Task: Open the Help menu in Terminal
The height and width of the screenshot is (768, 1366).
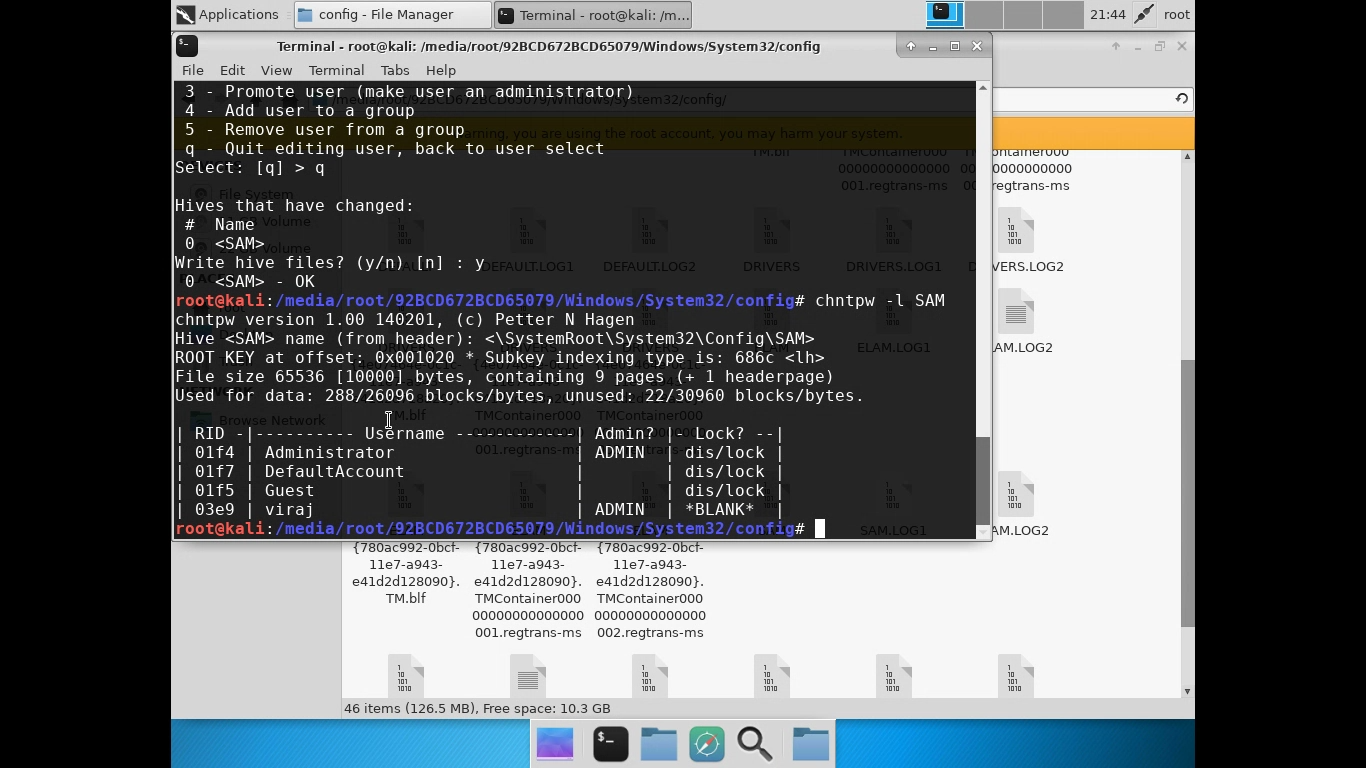Action: 441,70
